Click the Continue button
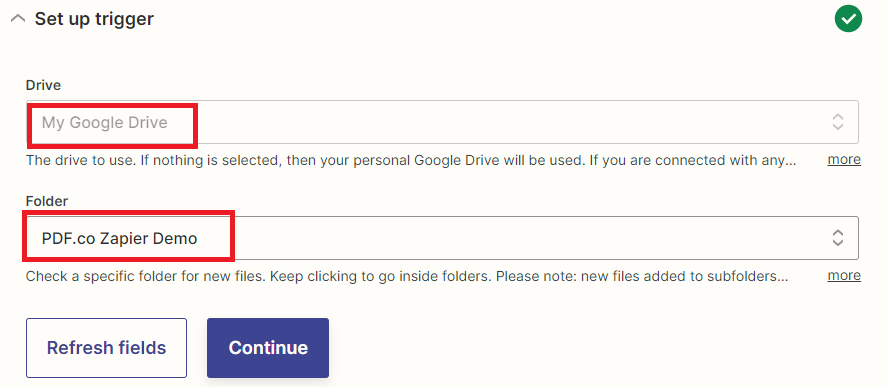The width and height of the screenshot is (887, 387). point(268,347)
